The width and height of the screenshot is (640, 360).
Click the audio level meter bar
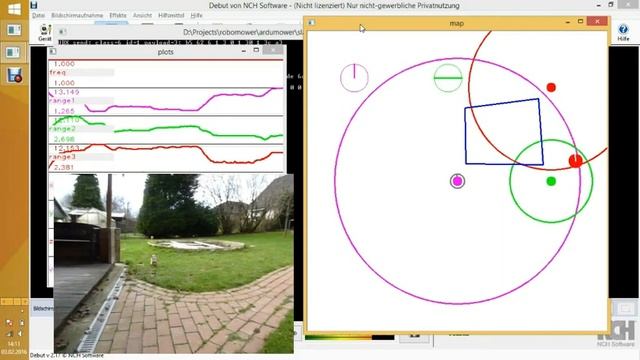pyautogui.click(x=350, y=338)
